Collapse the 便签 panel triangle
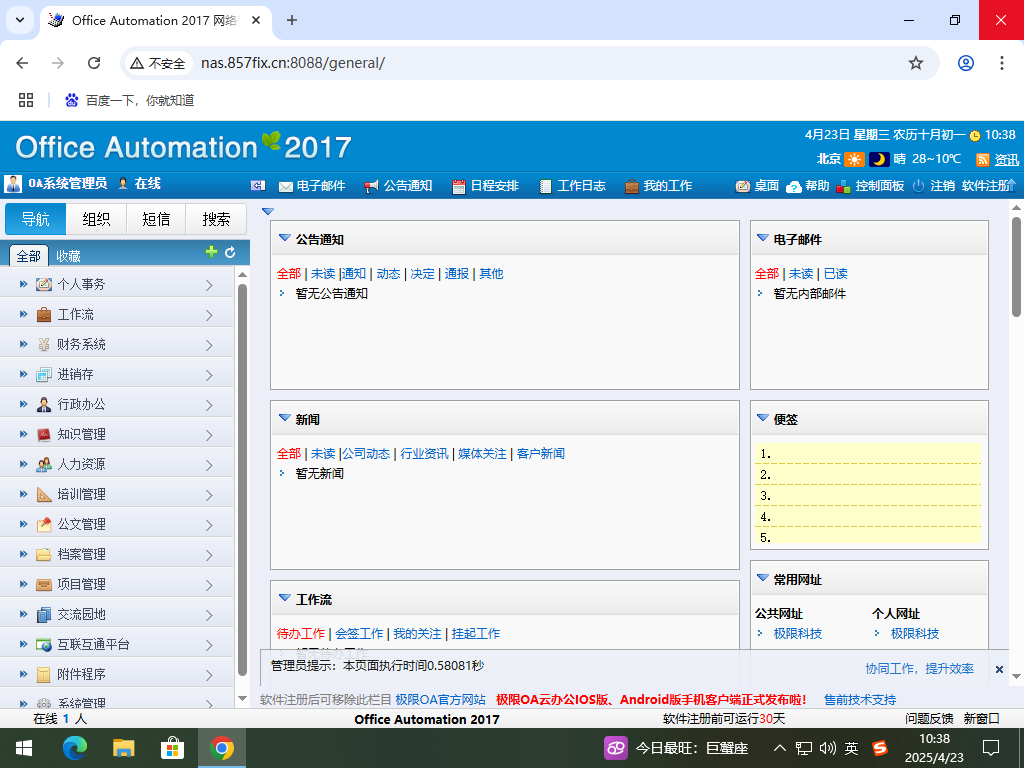The height and width of the screenshot is (768, 1024). click(762, 417)
